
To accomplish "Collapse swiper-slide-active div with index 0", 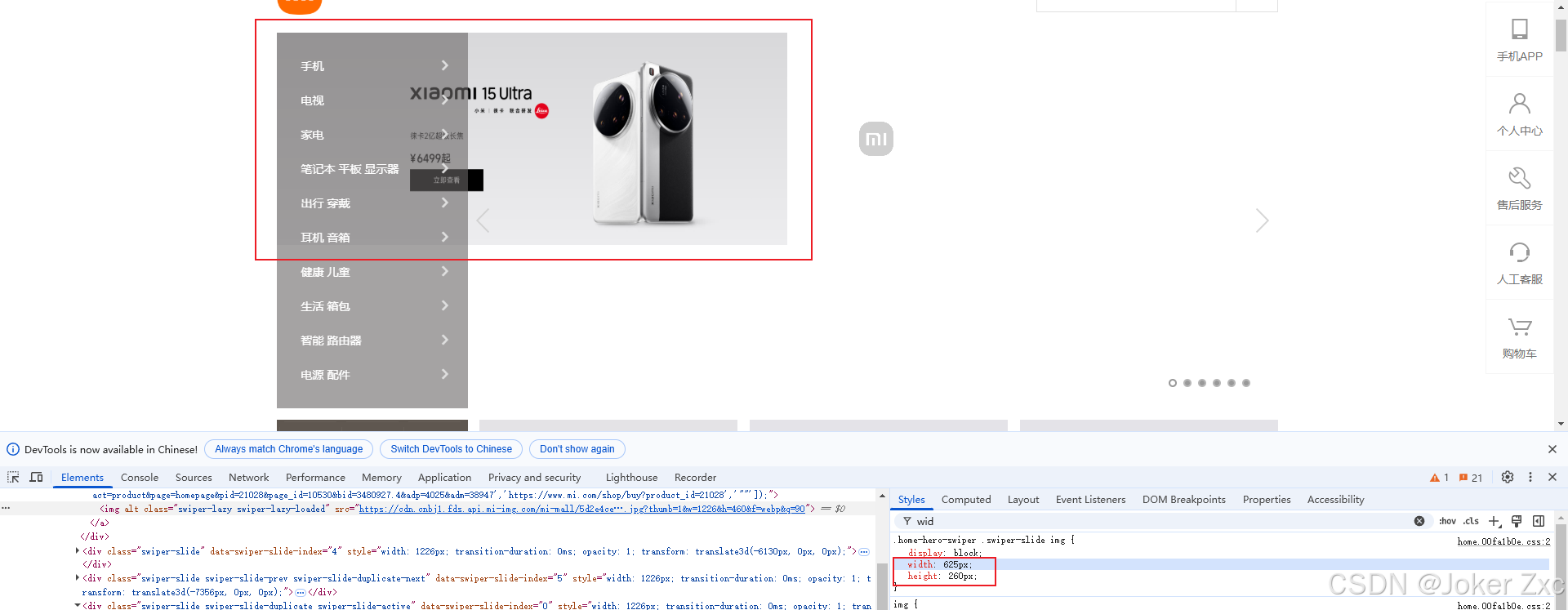I will tap(78, 605).
